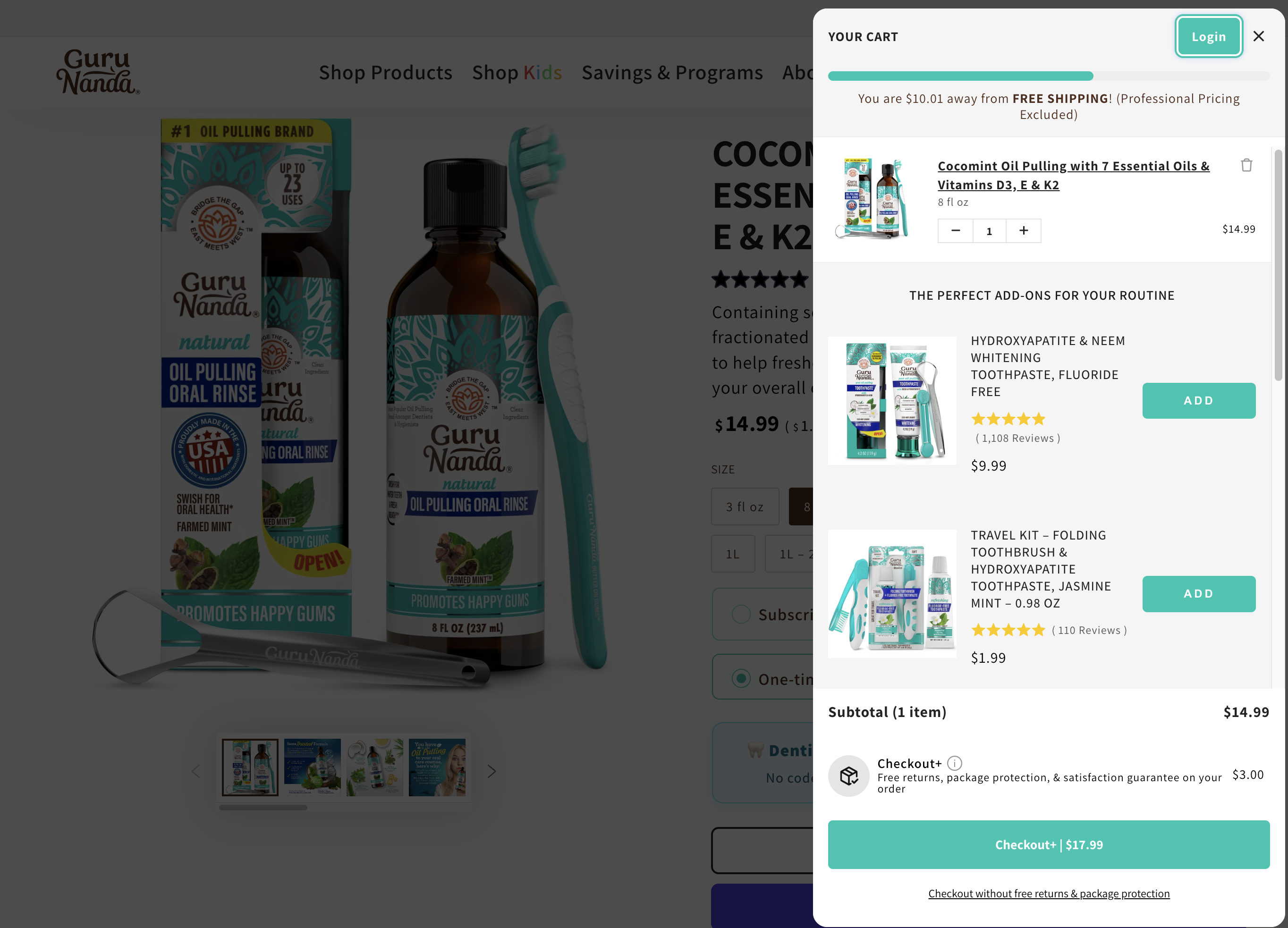The width and height of the screenshot is (1288, 928).
Task: Checkout without free returns & package protection
Action: (1048, 894)
